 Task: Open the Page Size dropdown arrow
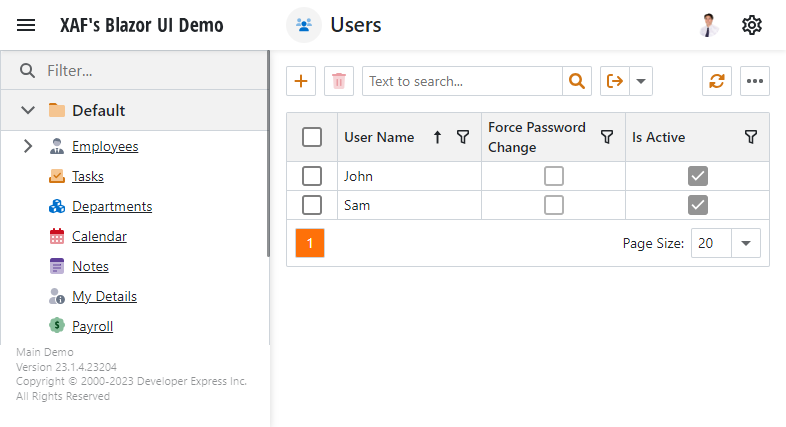[746, 243]
